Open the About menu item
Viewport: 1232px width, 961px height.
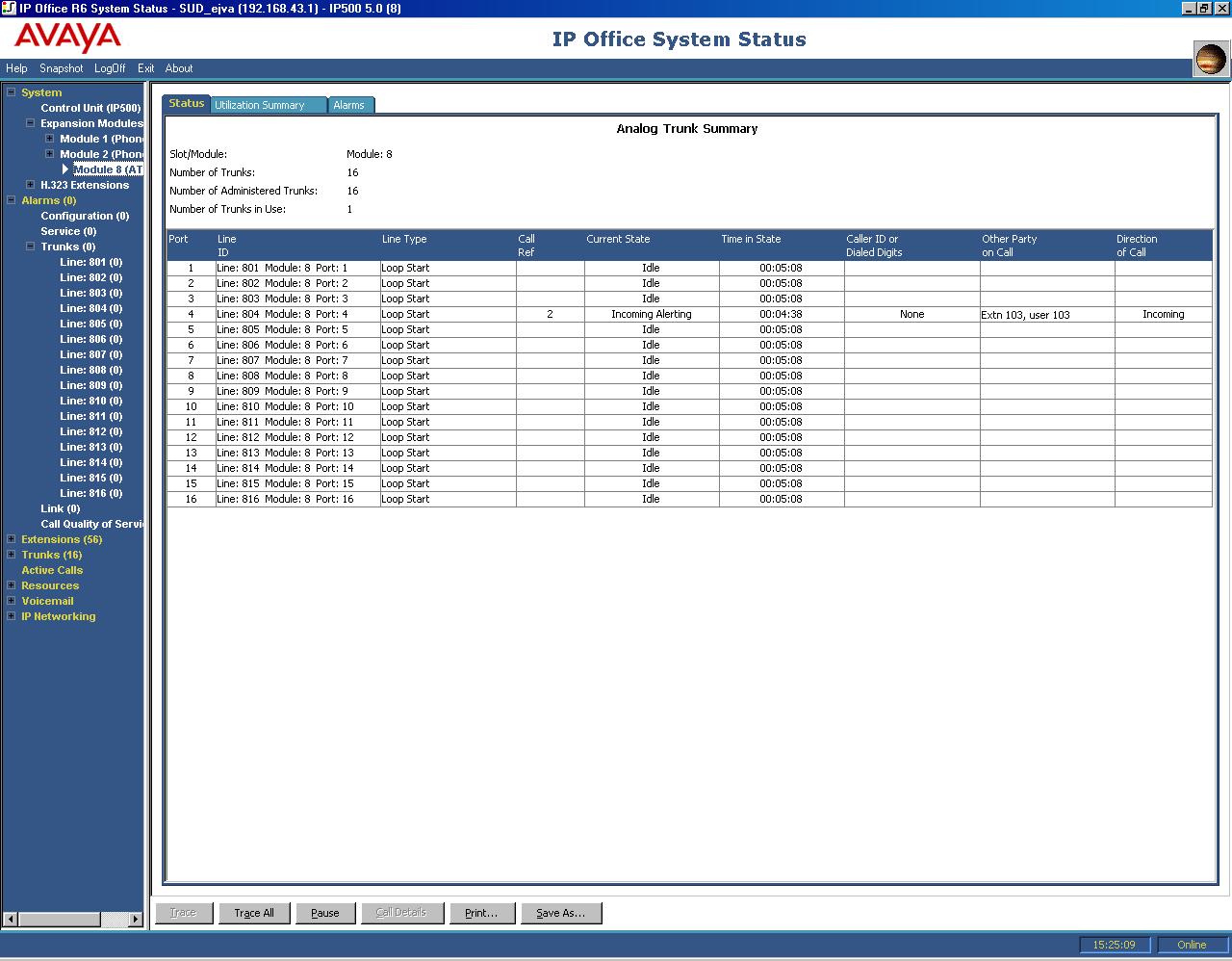pyautogui.click(x=179, y=68)
